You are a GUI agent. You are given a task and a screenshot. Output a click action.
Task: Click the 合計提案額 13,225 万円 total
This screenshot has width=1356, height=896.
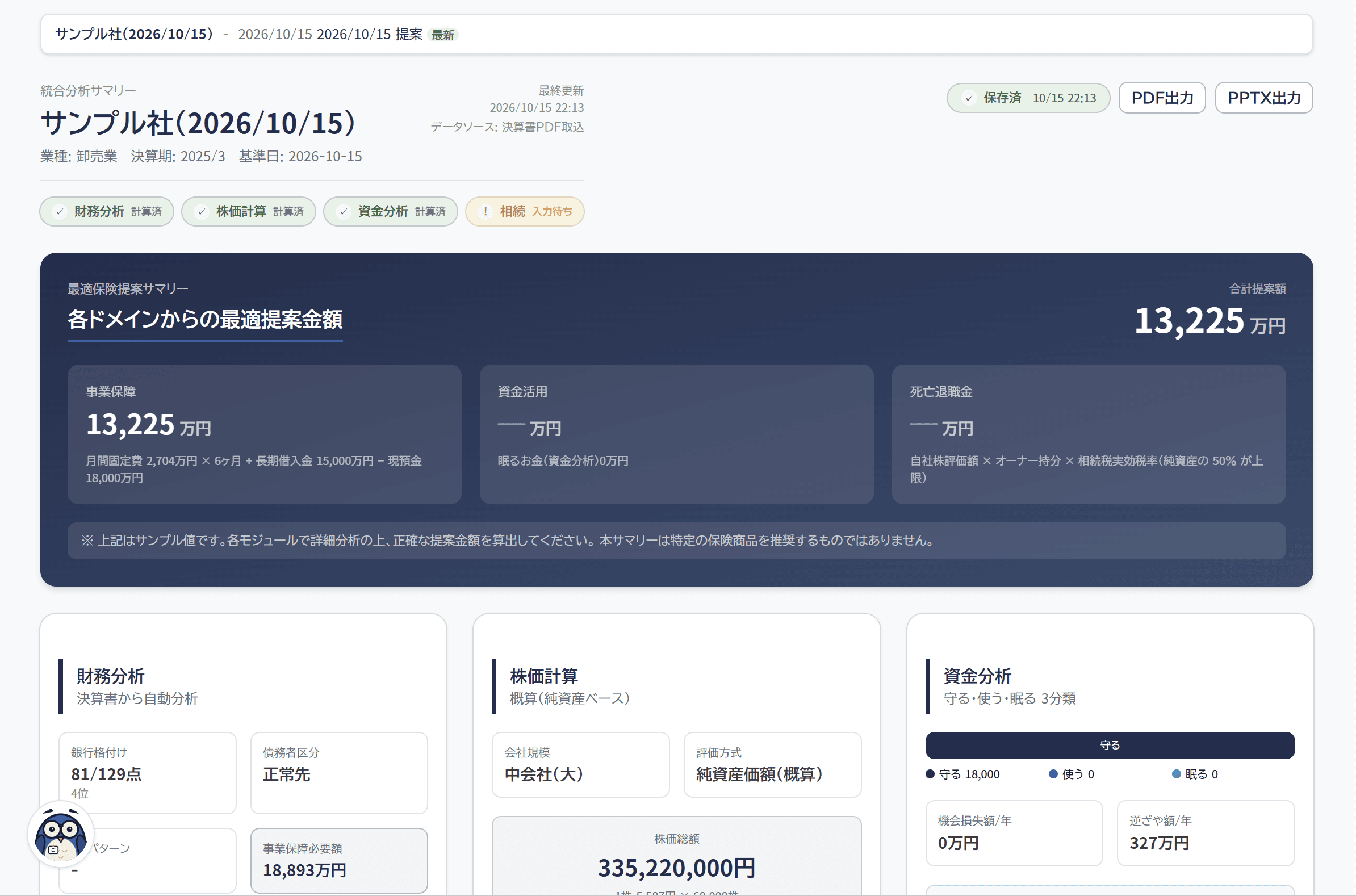pos(1209,321)
